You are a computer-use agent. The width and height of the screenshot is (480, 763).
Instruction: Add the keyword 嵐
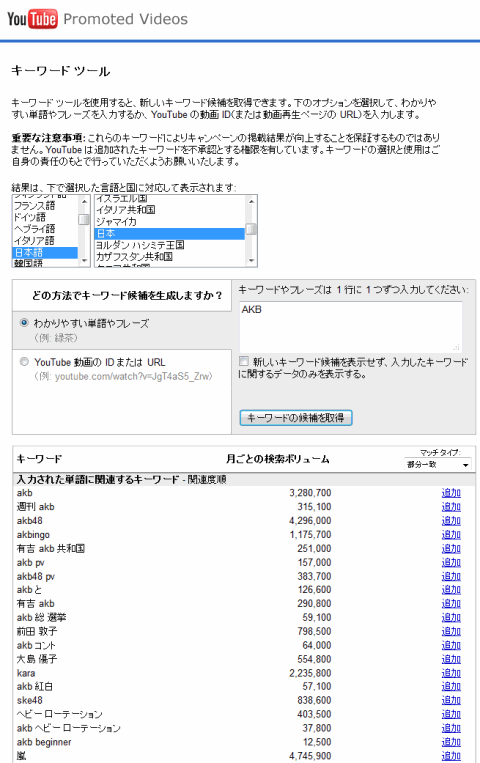pos(451,756)
